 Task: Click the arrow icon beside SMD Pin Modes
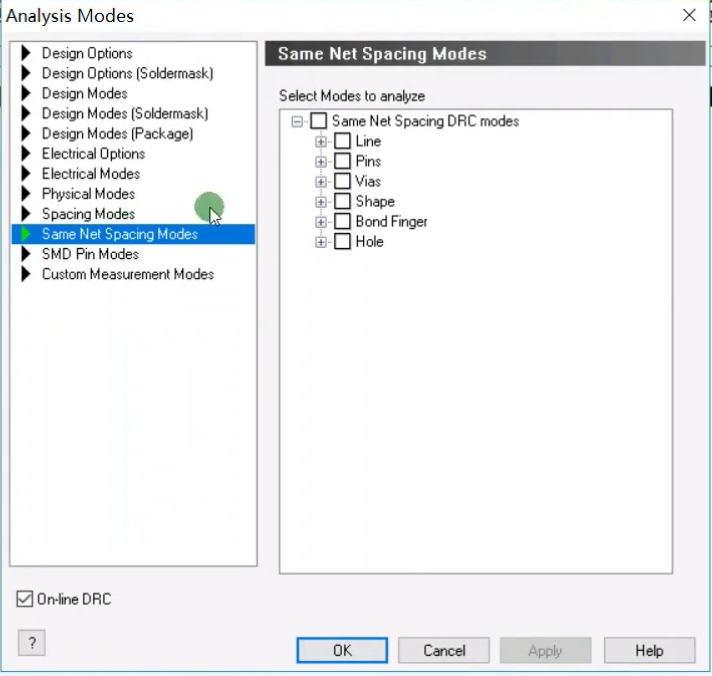click(26, 254)
